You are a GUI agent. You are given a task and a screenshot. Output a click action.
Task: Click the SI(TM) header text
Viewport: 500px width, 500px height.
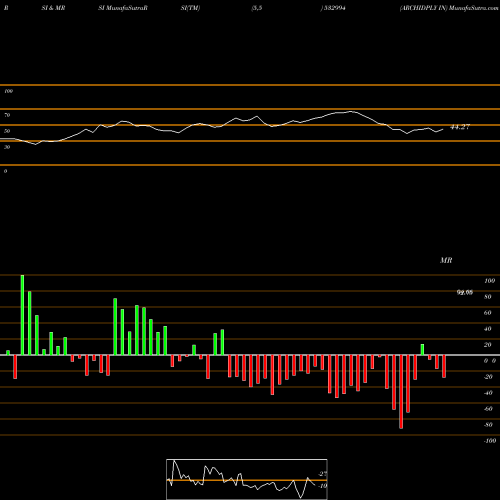point(190,8)
